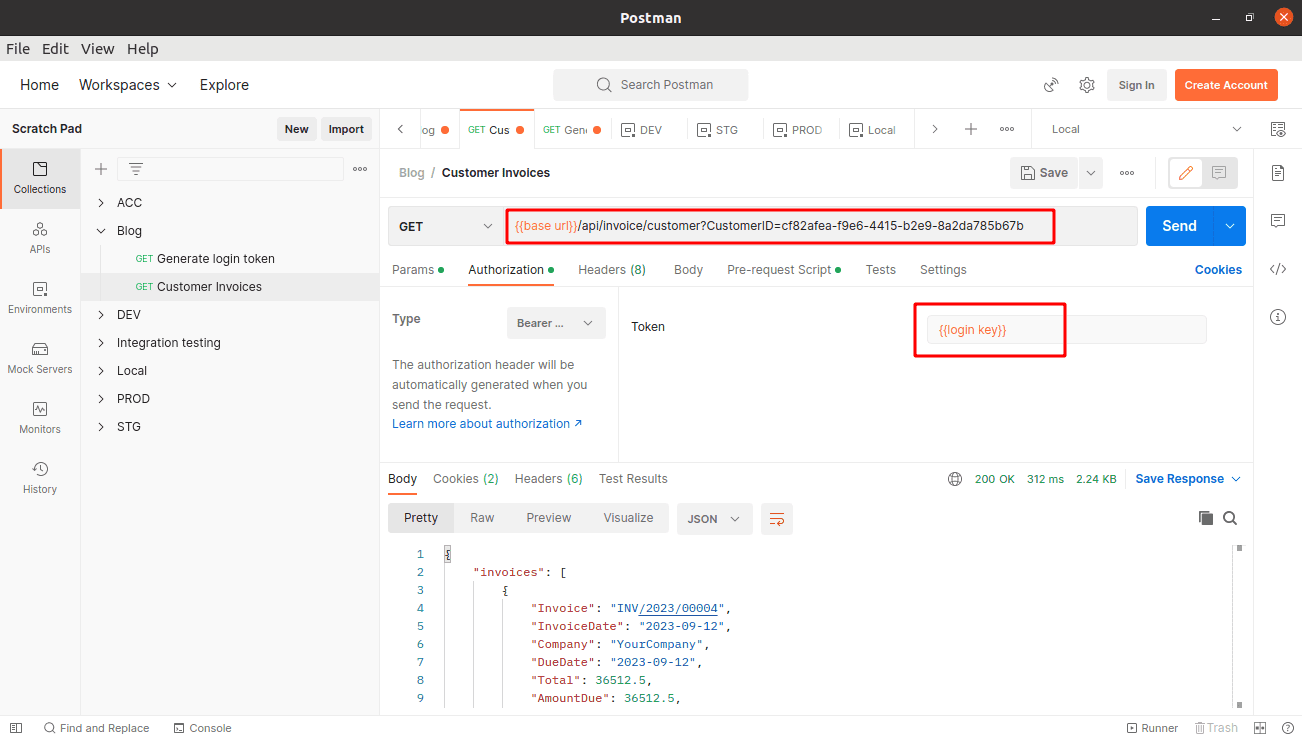Click the filter icon in collections search
Viewport: 1302px width, 740px height.
tap(136, 169)
